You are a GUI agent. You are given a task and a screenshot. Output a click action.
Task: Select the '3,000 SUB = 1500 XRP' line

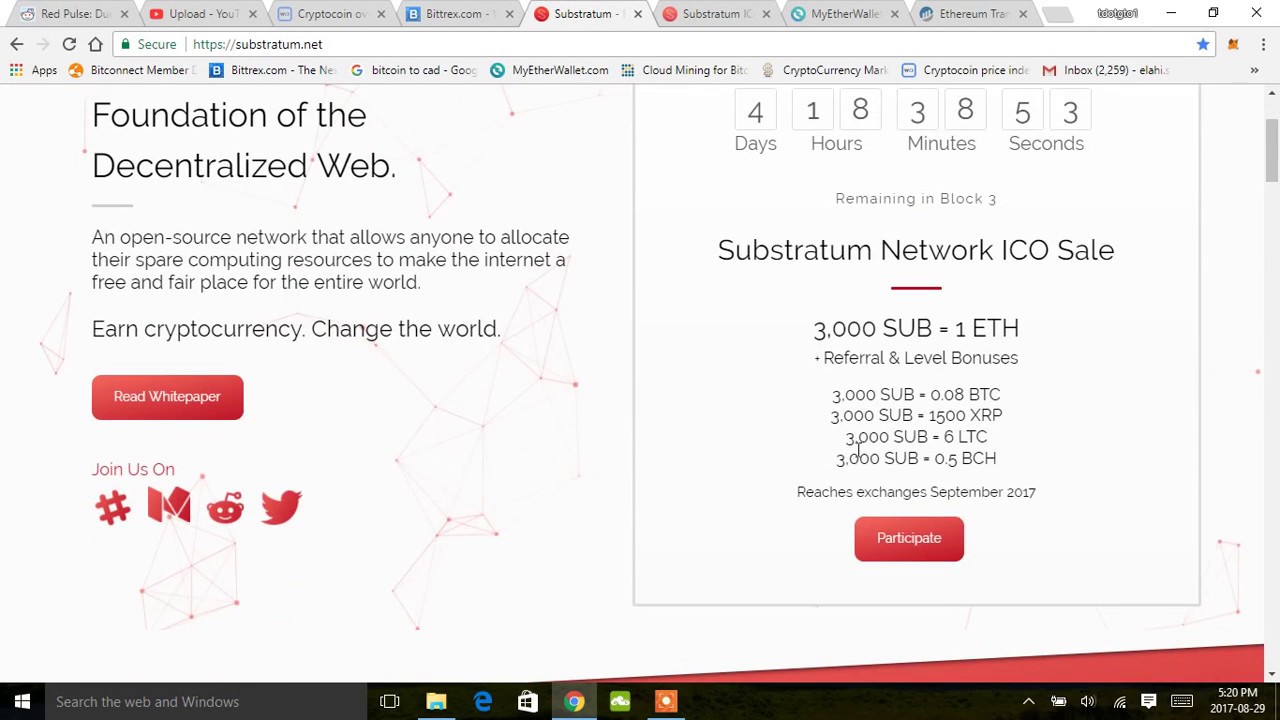[x=916, y=415]
